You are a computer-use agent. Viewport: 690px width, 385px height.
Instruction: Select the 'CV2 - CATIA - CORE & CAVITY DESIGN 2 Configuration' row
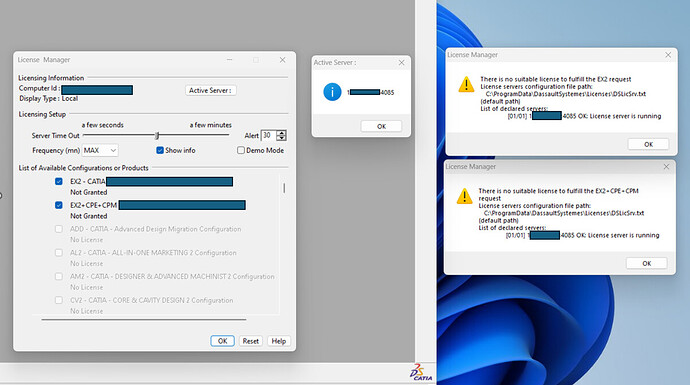tap(151, 301)
